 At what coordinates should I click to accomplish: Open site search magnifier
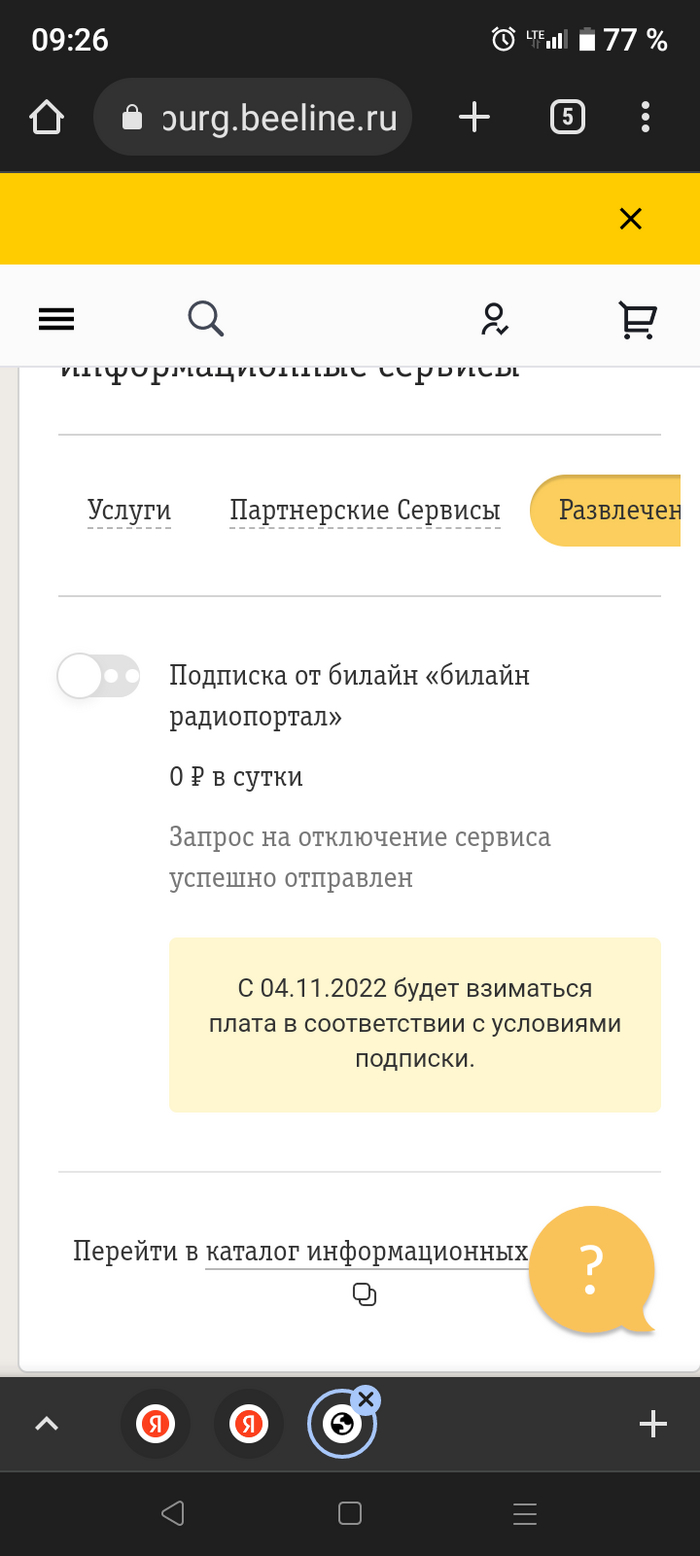pos(206,319)
